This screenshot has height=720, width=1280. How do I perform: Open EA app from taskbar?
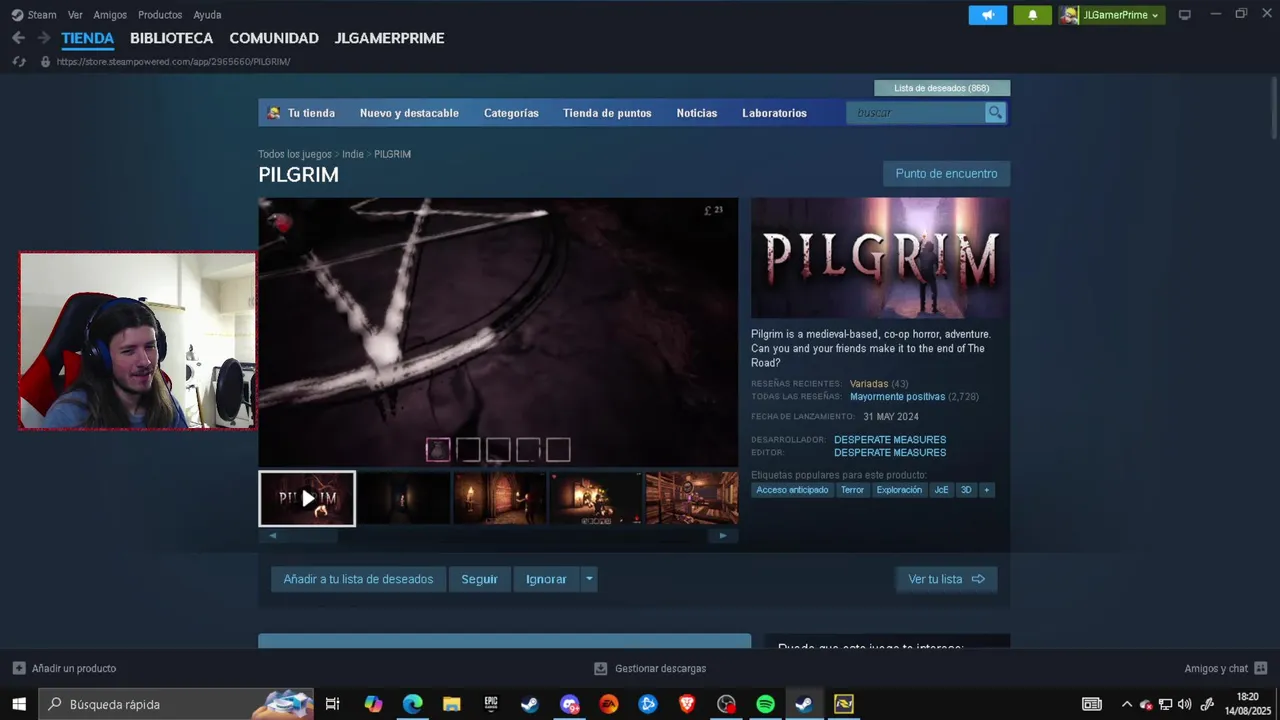pyautogui.click(x=608, y=704)
